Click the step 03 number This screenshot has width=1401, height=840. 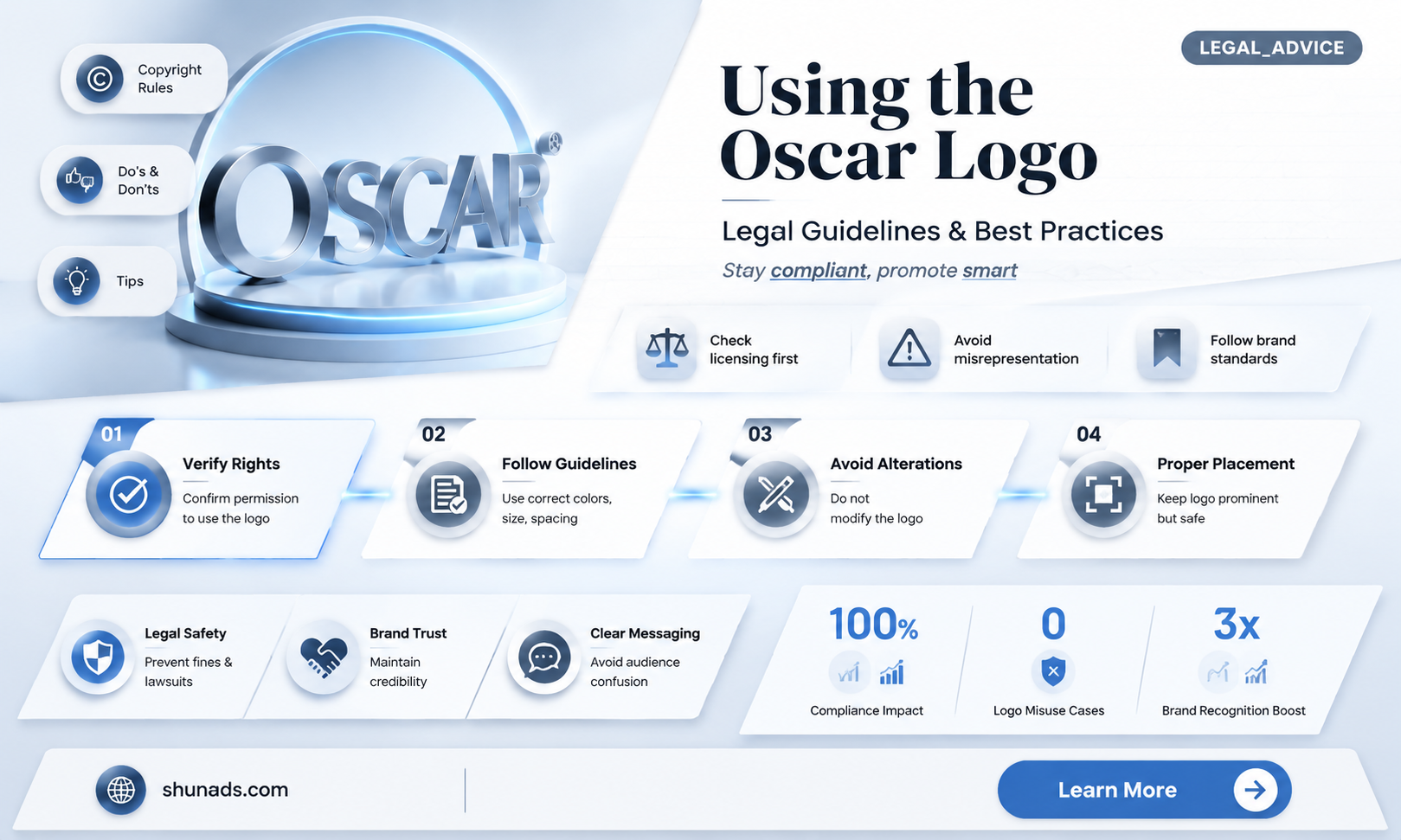point(760,434)
